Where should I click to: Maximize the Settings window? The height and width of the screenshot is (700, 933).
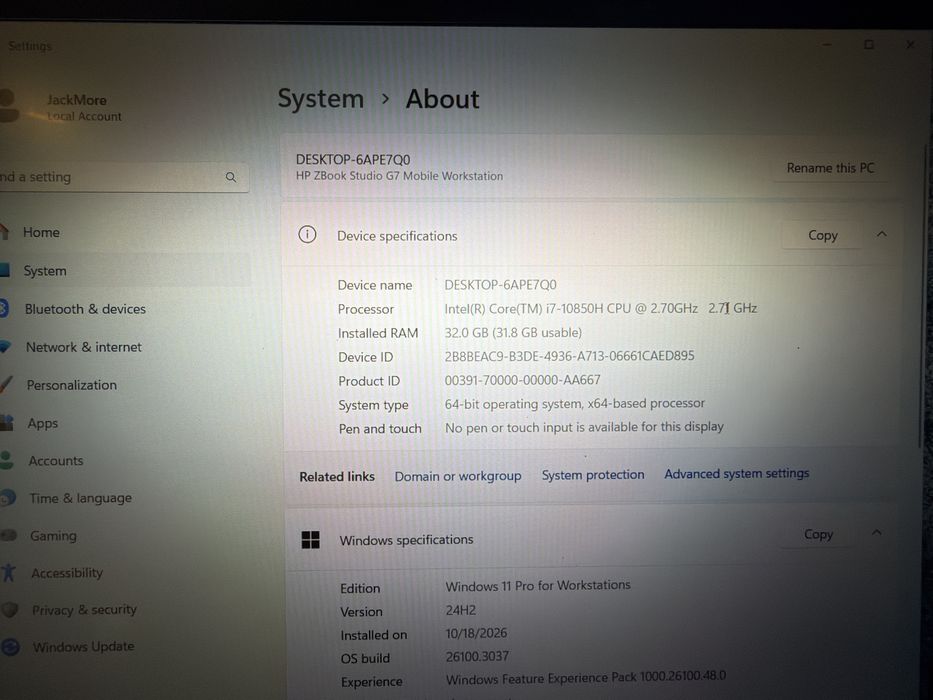click(869, 45)
